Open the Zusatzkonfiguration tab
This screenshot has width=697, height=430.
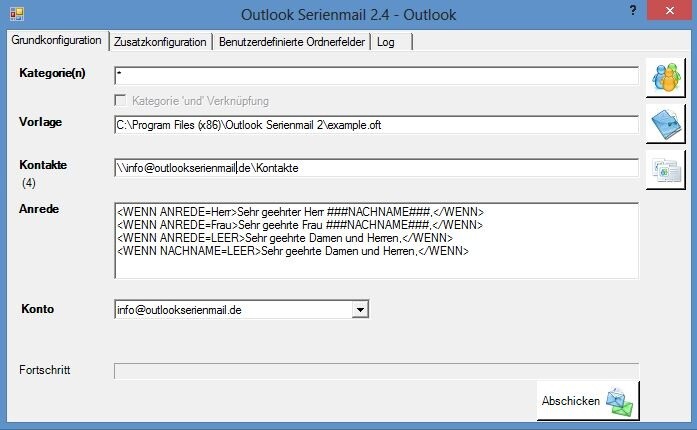click(160, 42)
